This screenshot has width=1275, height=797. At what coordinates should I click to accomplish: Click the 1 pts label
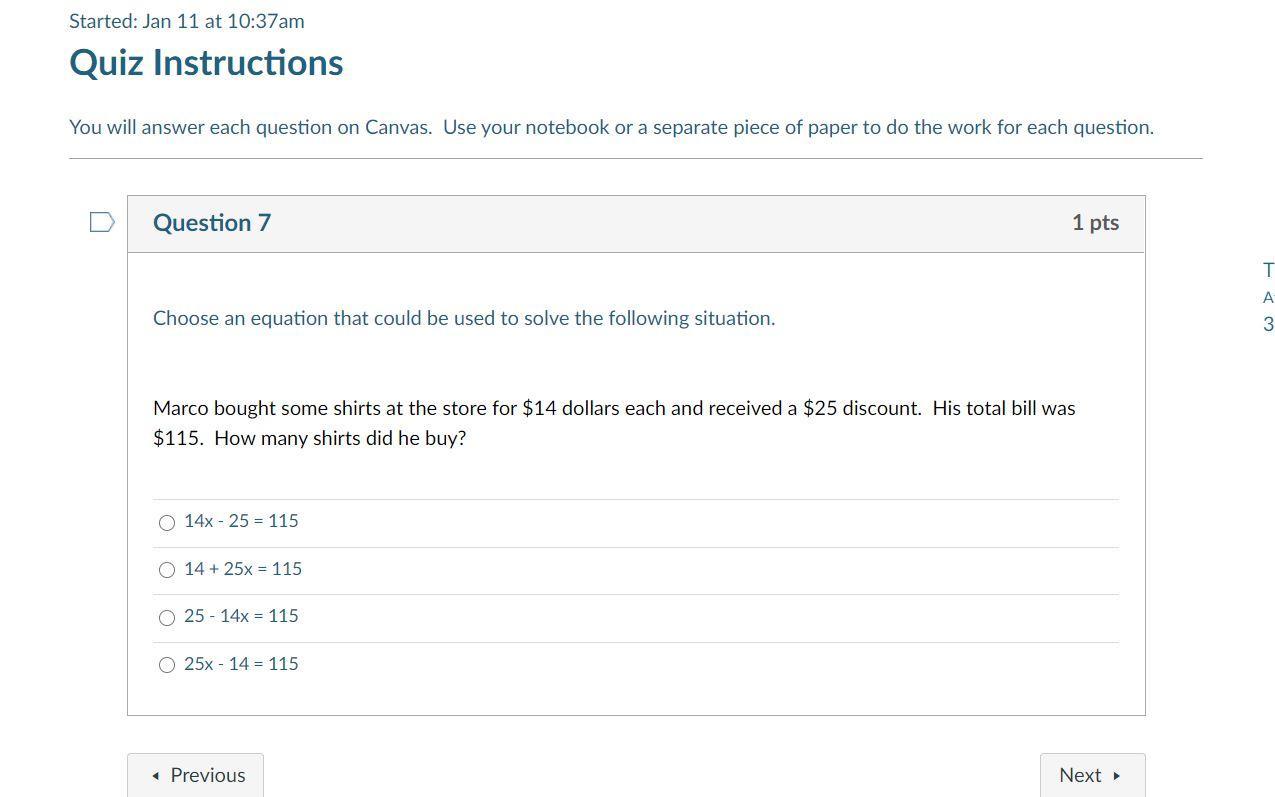click(1095, 223)
